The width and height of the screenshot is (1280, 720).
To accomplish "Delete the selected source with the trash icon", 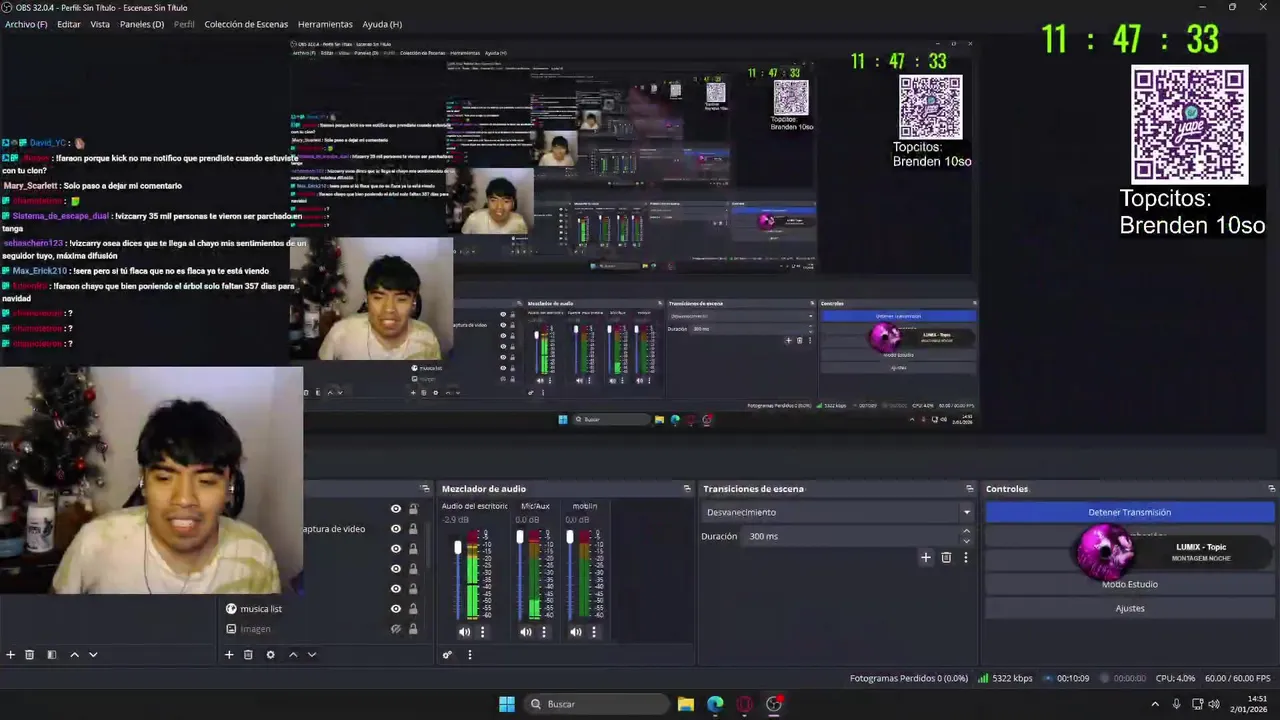I will [x=248, y=655].
